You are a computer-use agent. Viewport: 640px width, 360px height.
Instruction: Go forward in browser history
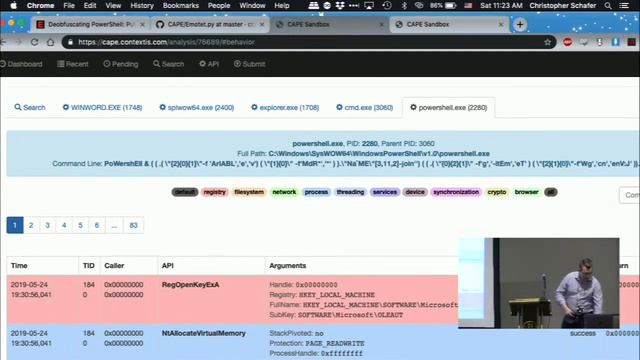click(x=19, y=42)
